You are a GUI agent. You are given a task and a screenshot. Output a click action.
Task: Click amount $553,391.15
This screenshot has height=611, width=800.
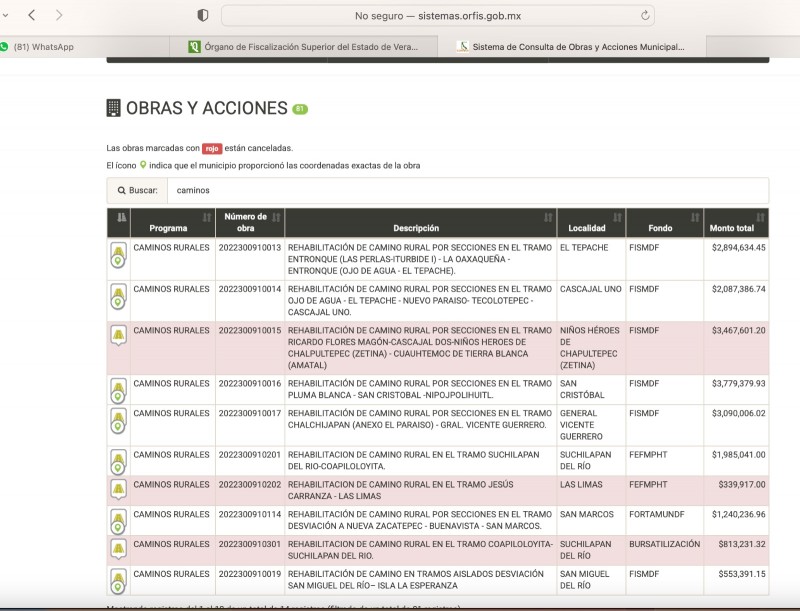[x=742, y=574]
